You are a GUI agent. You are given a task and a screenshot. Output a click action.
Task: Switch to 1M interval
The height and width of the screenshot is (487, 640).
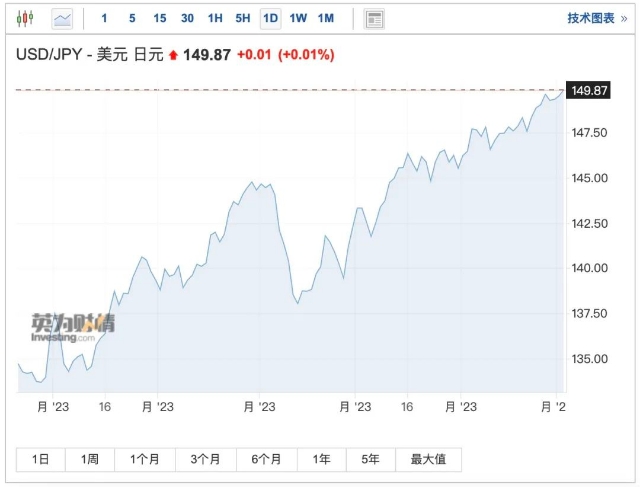tap(326, 18)
